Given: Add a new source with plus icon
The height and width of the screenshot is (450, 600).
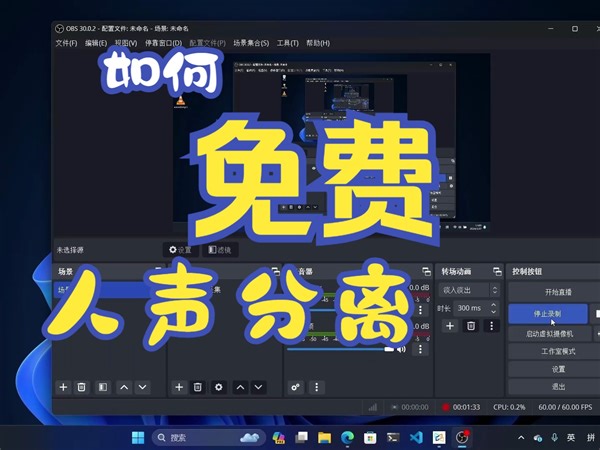Looking at the screenshot, I should (x=179, y=387).
